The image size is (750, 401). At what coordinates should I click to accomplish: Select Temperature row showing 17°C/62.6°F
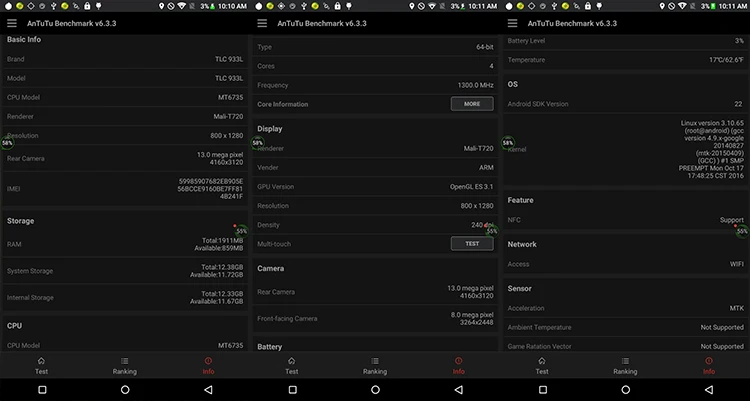point(626,60)
